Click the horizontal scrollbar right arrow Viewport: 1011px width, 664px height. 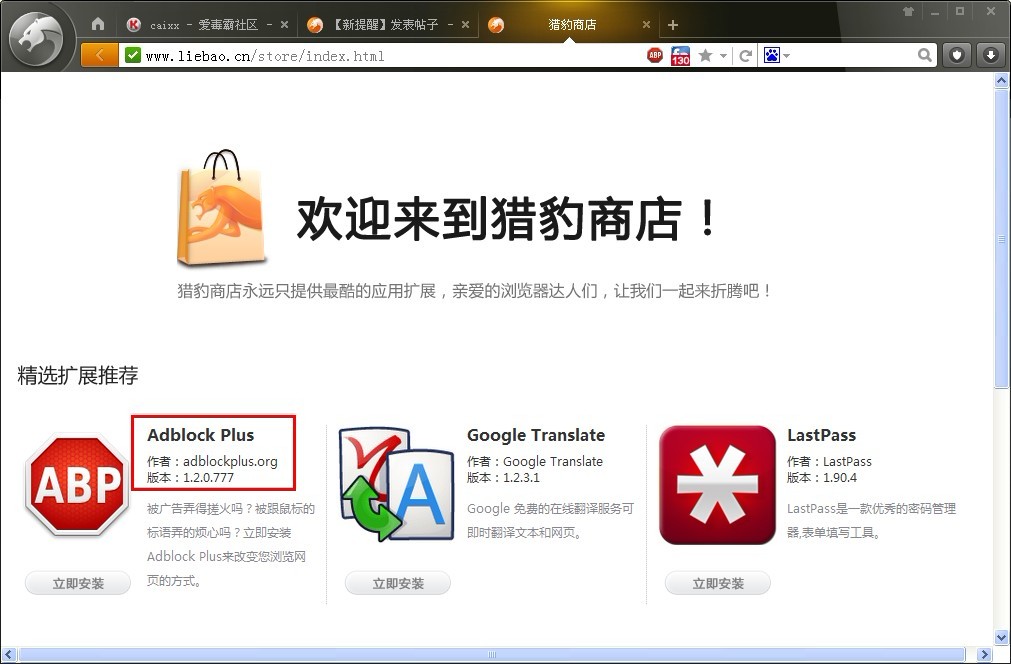pos(983,654)
